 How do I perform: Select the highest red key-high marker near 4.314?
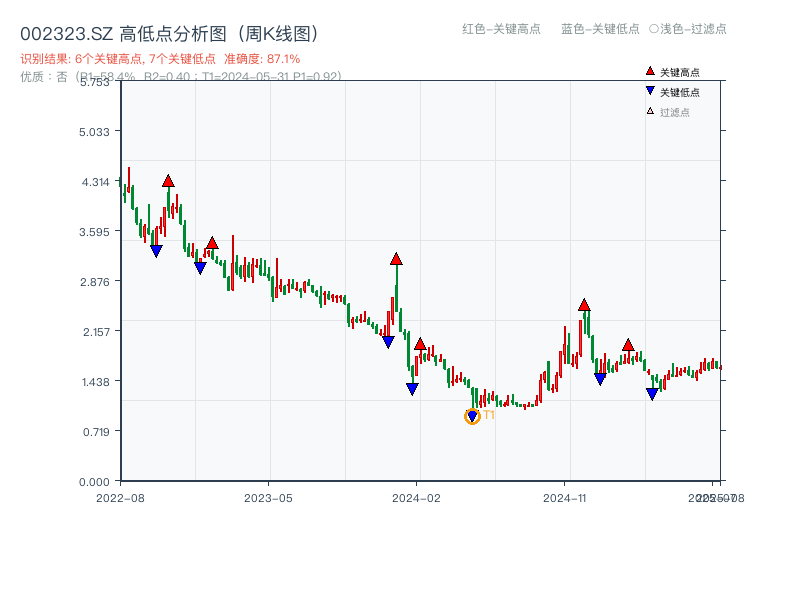click(168, 181)
